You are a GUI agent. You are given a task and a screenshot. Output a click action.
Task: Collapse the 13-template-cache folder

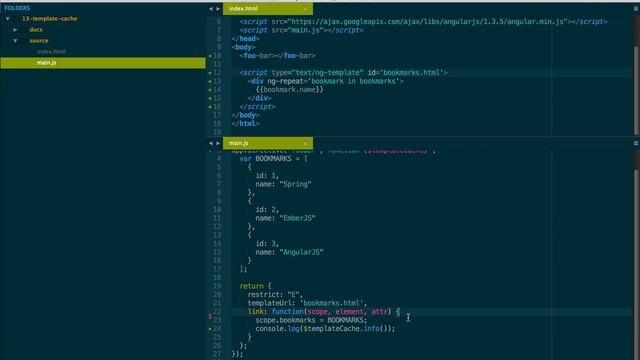pyautogui.click(x=8, y=19)
